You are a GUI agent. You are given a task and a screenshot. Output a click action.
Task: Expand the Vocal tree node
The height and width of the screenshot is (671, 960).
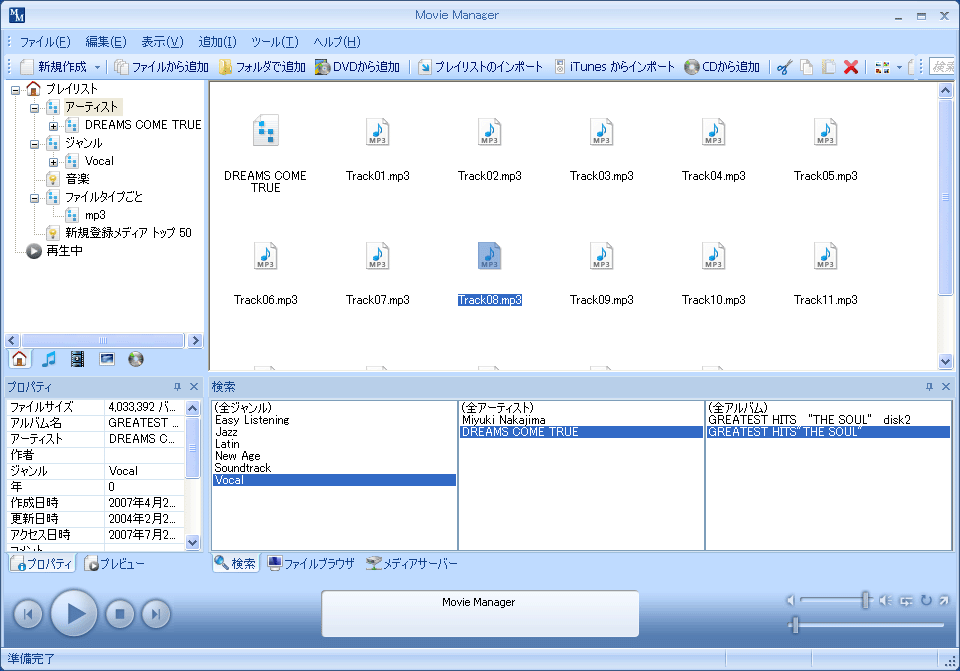53,162
